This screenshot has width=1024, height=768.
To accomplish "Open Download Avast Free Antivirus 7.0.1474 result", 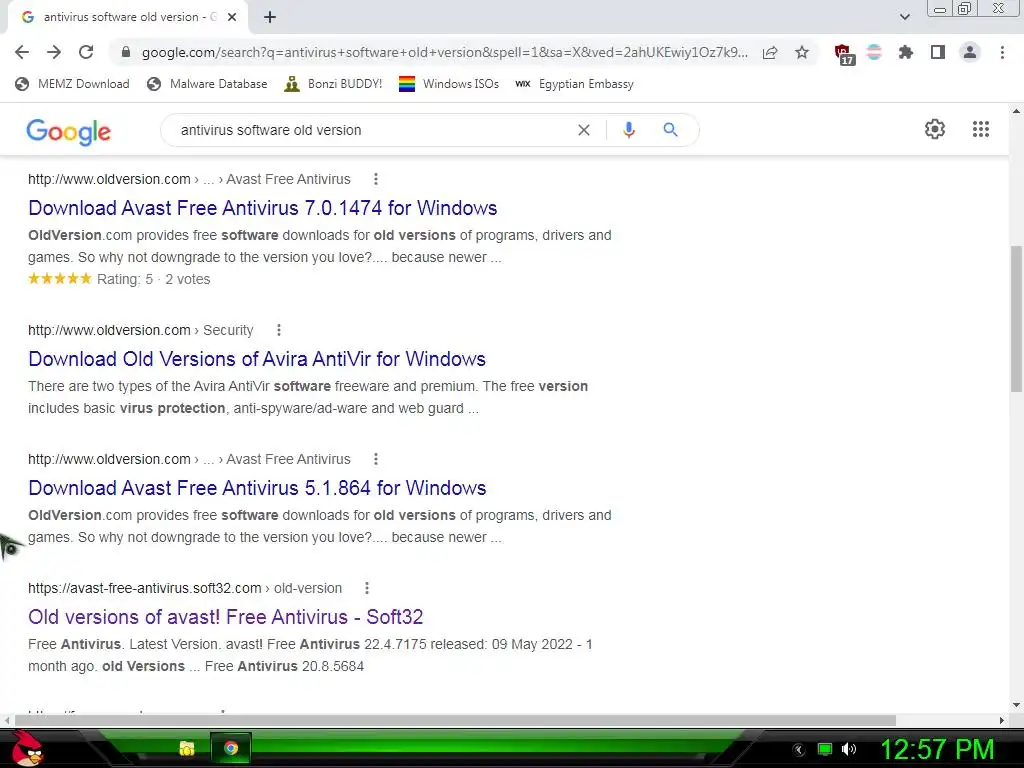I will point(263,208).
